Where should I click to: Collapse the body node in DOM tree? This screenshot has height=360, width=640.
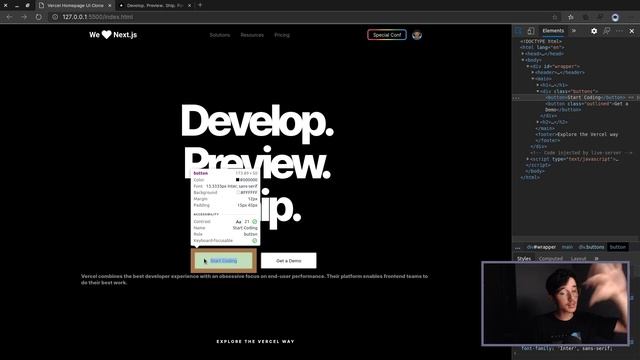coord(522,60)
